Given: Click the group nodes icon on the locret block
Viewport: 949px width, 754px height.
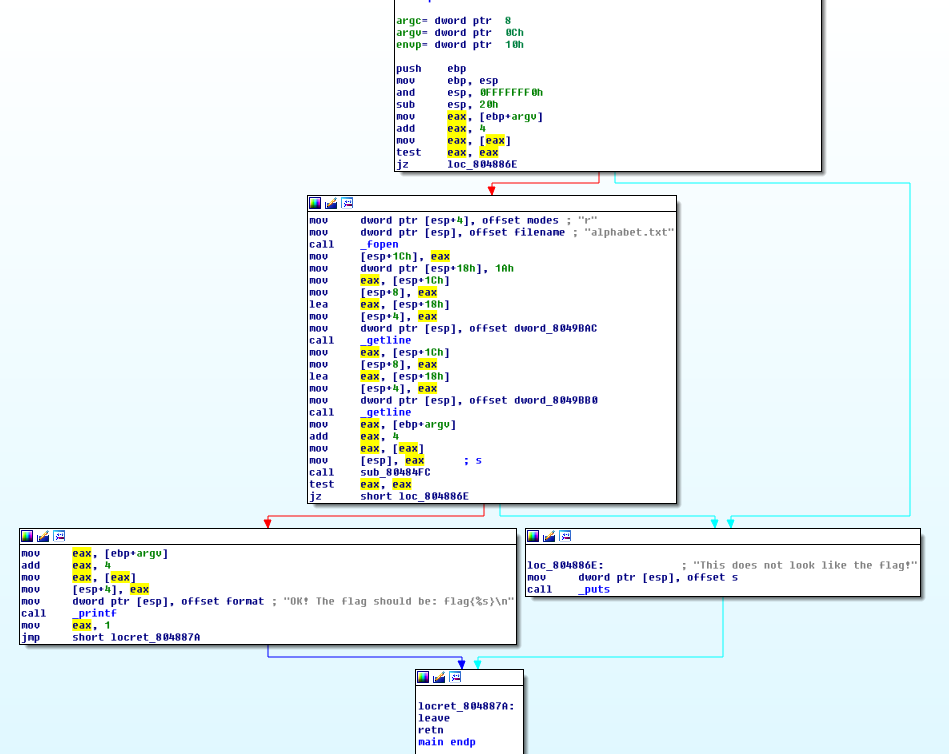Looking at the screenshot, I should pyautogui.click(x=455, y=677).
